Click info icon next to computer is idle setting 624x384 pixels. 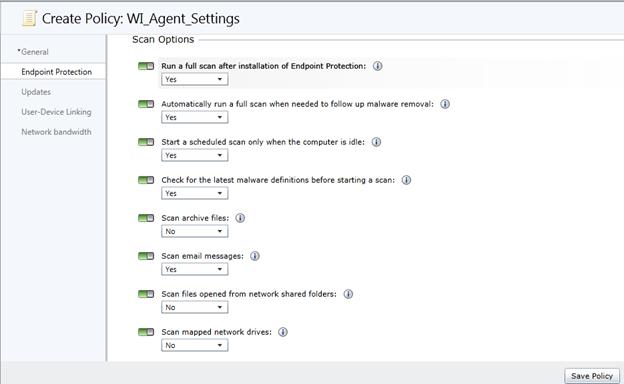[376, 142]
